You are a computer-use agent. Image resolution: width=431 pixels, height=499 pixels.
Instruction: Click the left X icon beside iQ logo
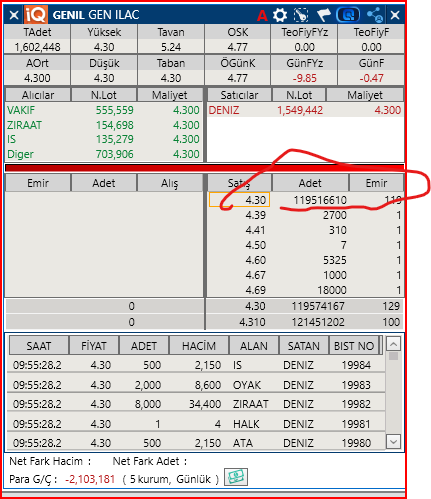[14, 15]
